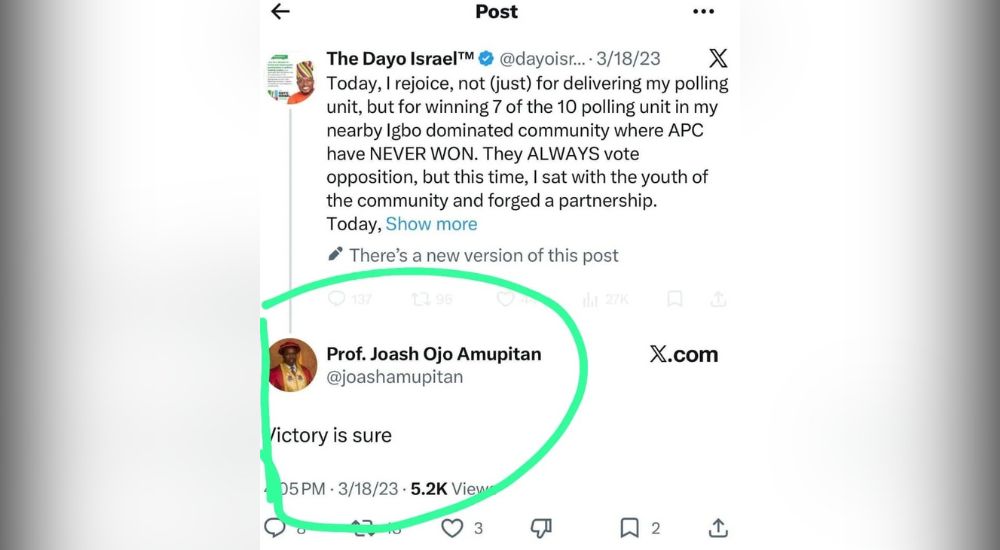Image resolution: width=1000 pixels, height=550 pixels.
Task: Bookmark Dayo Israel's faded original post
Action: (675, 298)
